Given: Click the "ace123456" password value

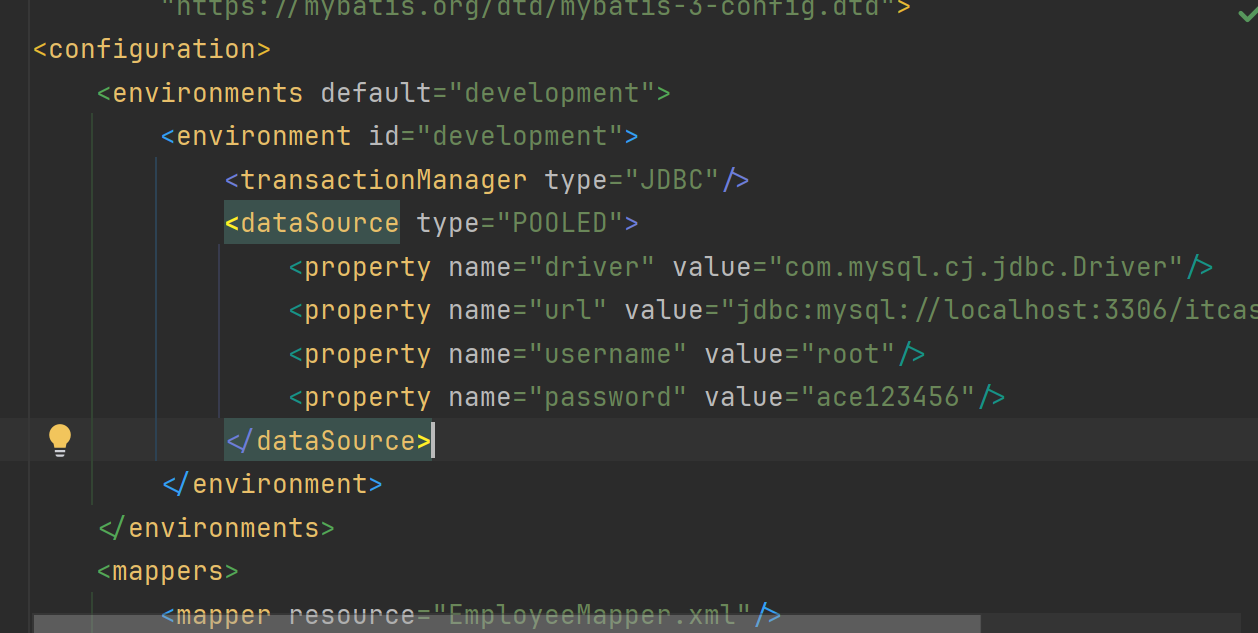Looking at the screenshot, I should (888, 397).
